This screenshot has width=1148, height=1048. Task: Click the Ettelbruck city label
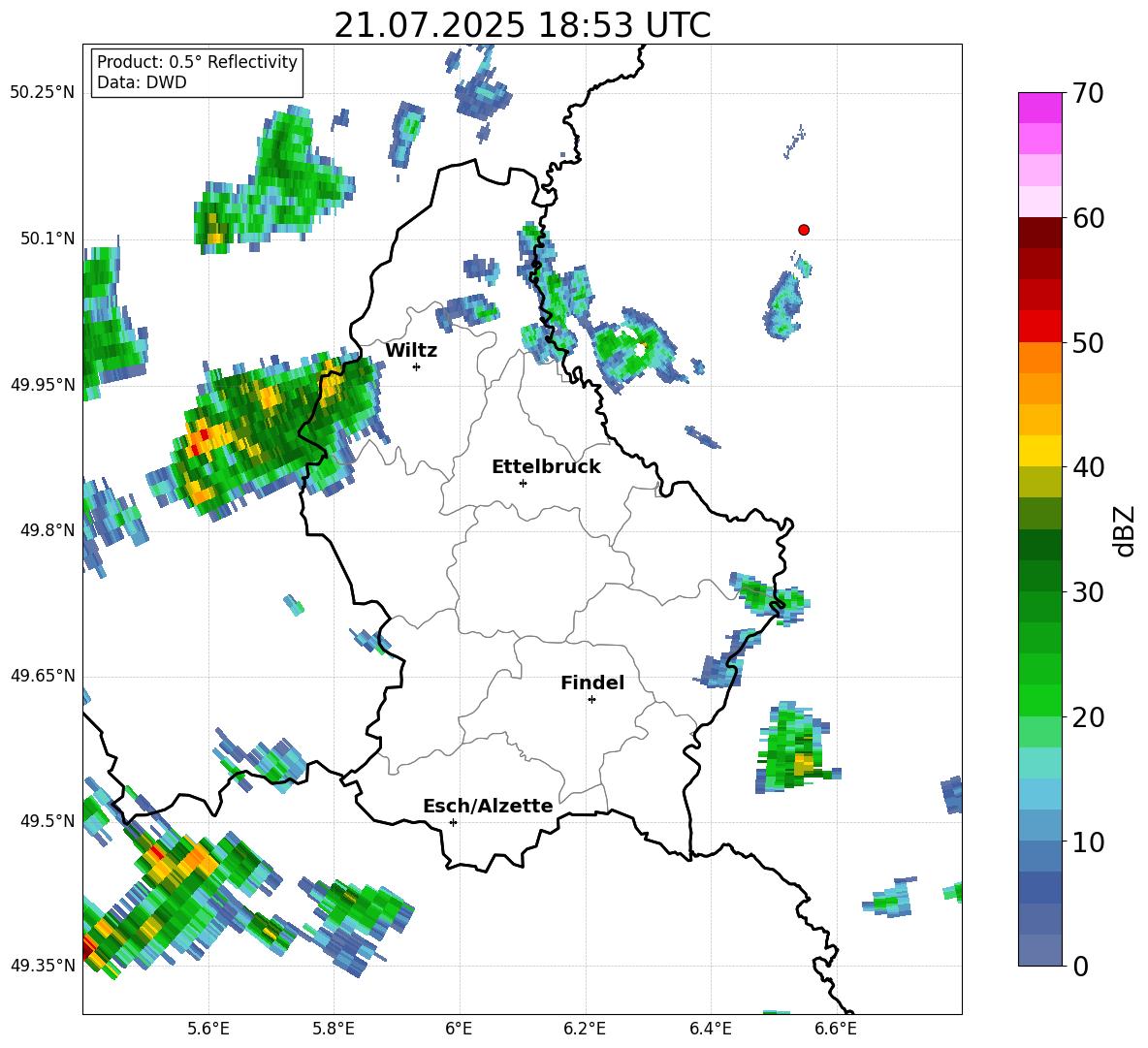point(546,467)
